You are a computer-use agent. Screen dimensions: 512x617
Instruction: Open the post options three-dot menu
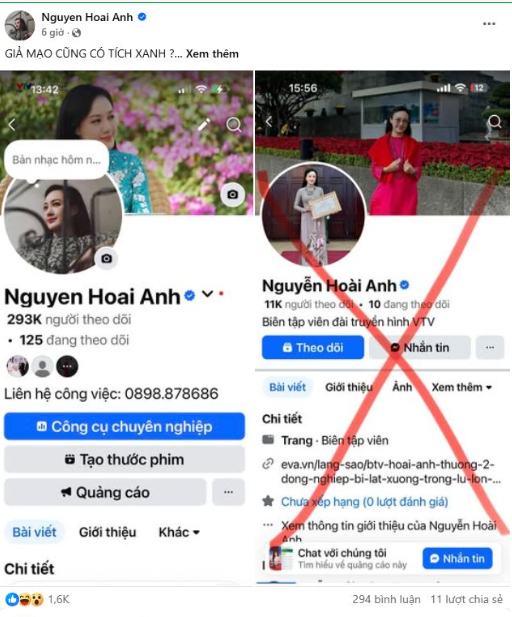pos(489,24)
